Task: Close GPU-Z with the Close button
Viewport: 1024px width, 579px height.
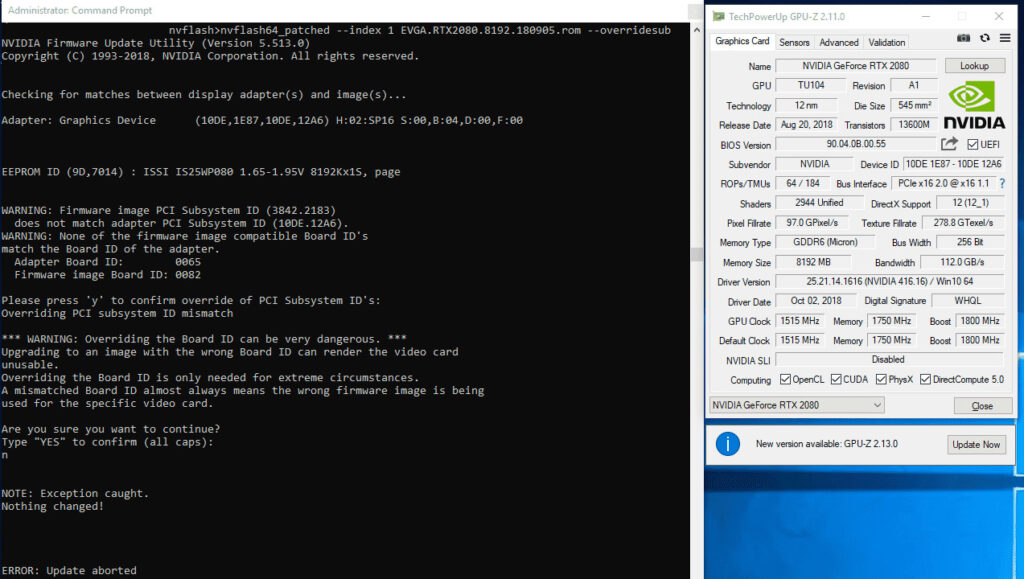Action: click(983, 404)
